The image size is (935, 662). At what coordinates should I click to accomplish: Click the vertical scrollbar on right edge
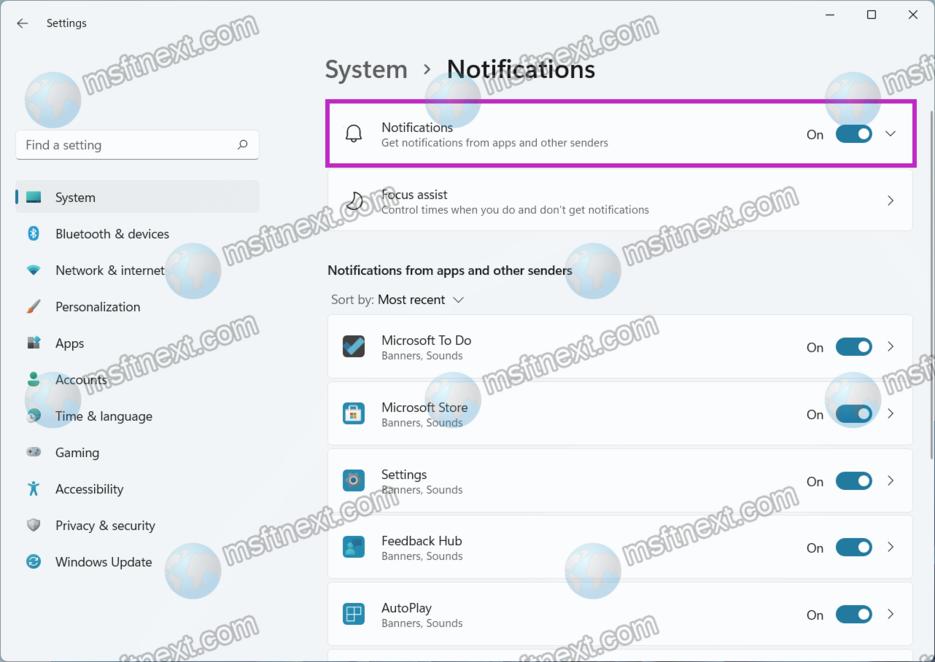[930, 300]
